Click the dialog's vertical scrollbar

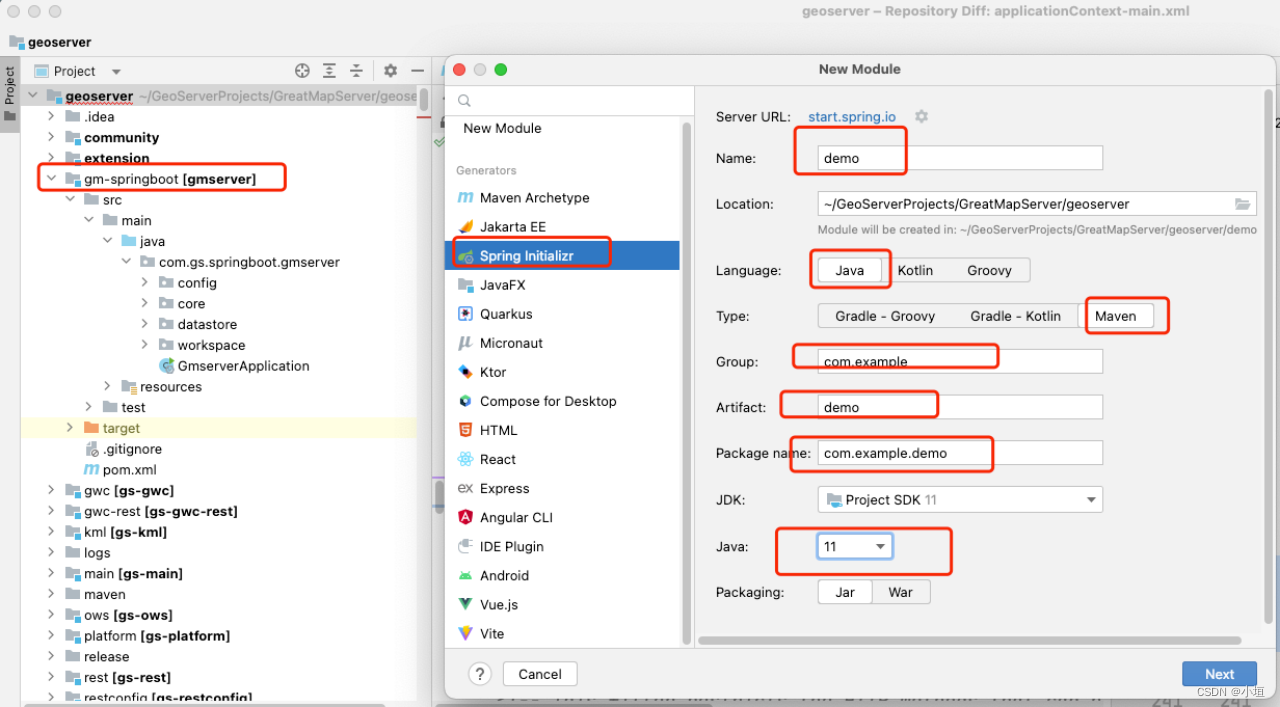tap(1268, 355)
